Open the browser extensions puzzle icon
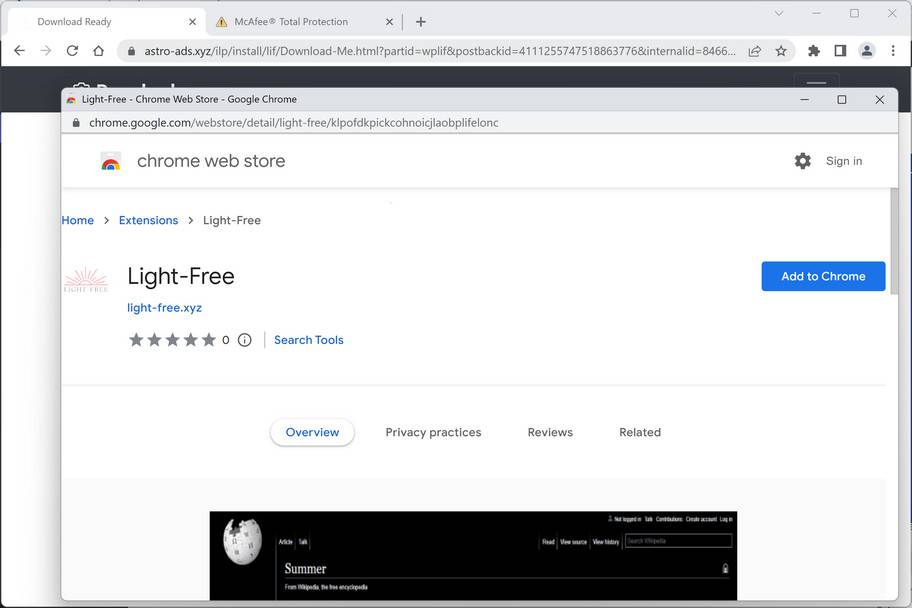The image size is (912, 608). 814,51
